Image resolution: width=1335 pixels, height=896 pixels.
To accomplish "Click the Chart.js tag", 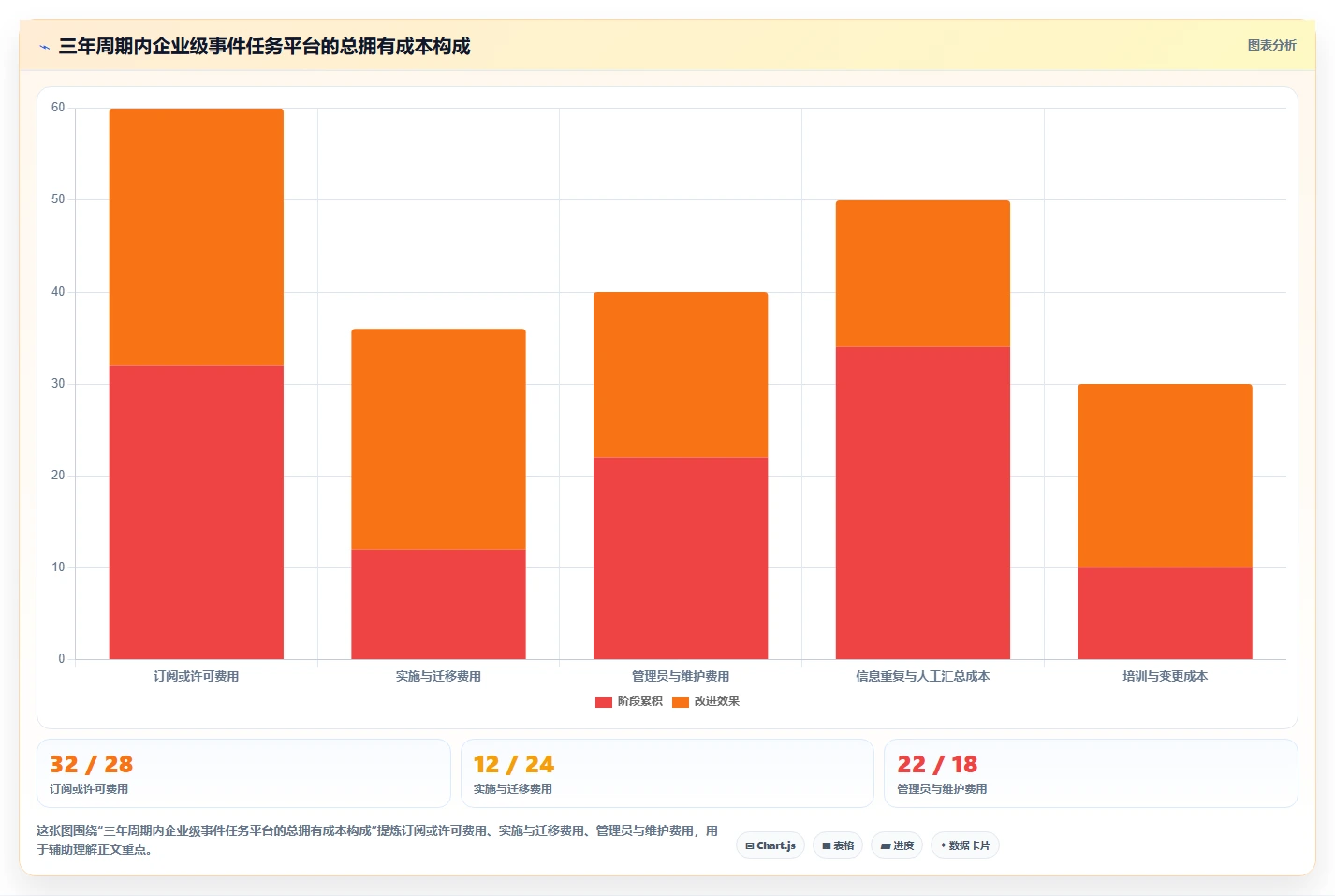I will click(x=770, y=845).
